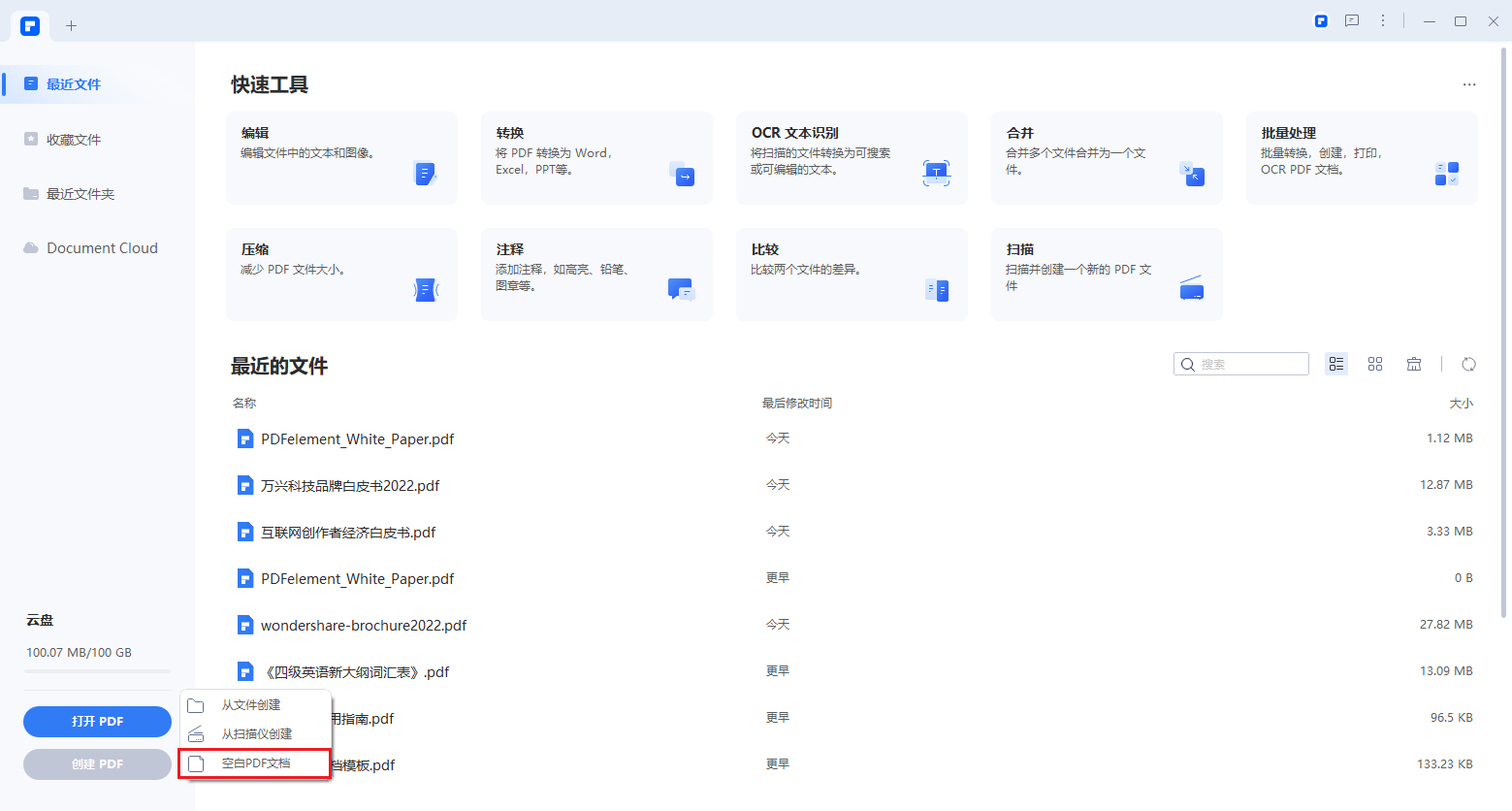This screenshot has width=1512, height=811.
Task: Click file icon beside 万兴科技品牌白皮书2022.pdf
Action: 245,485
